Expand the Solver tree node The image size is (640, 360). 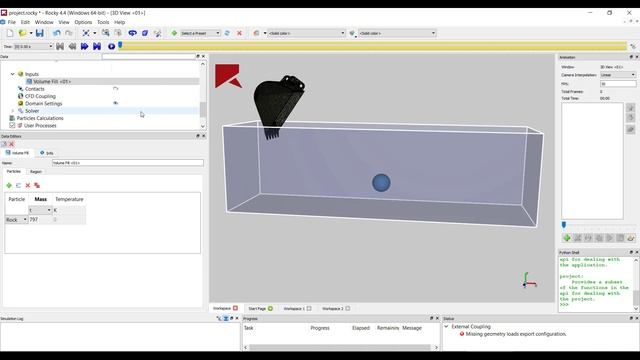click(13, 111)
